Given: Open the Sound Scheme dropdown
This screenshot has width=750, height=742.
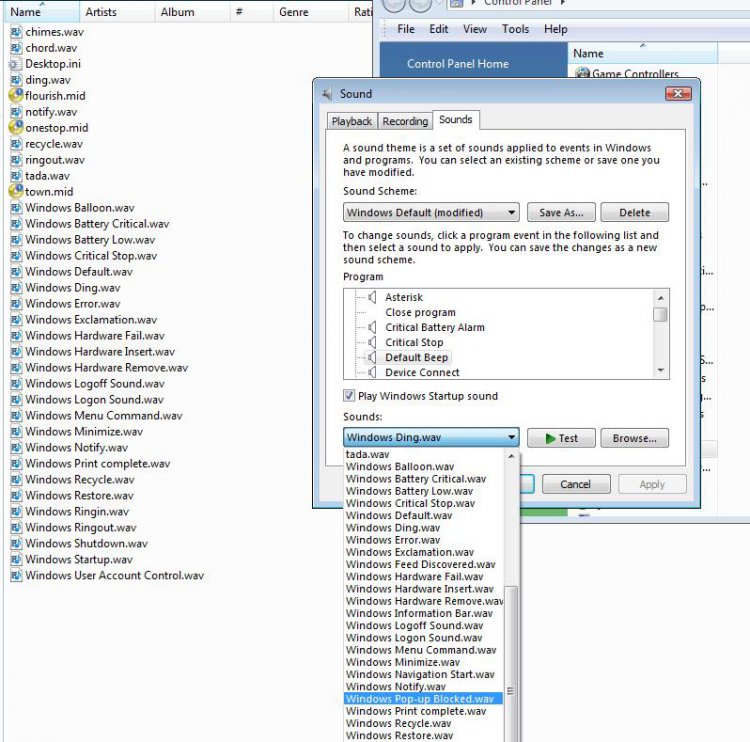Looking at the screenshot, I should coord(431,212).
